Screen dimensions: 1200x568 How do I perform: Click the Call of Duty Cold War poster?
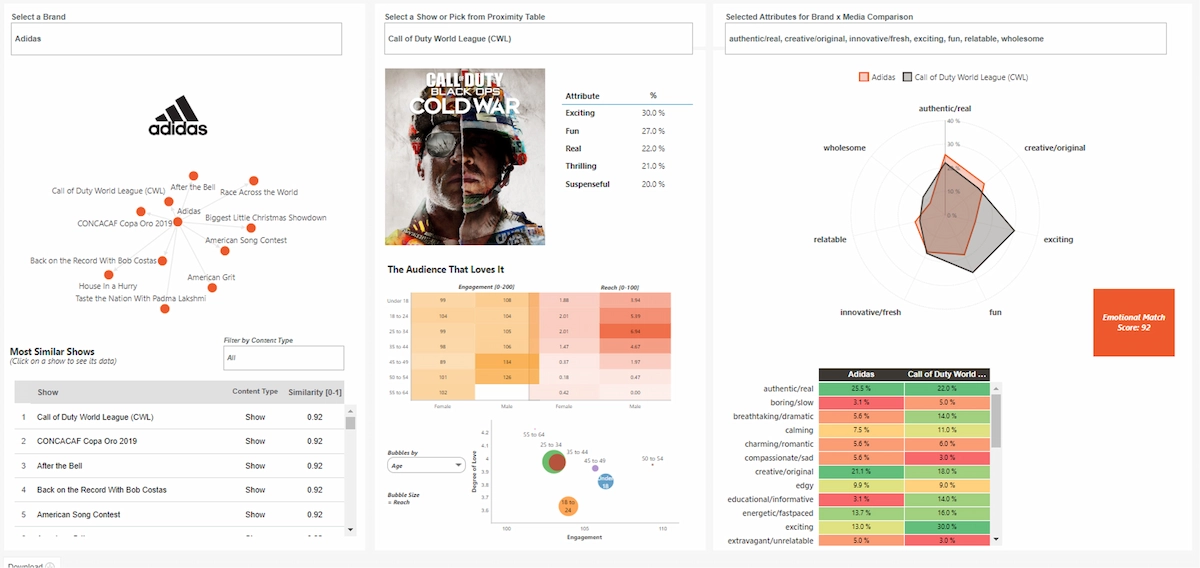point(465,156)
